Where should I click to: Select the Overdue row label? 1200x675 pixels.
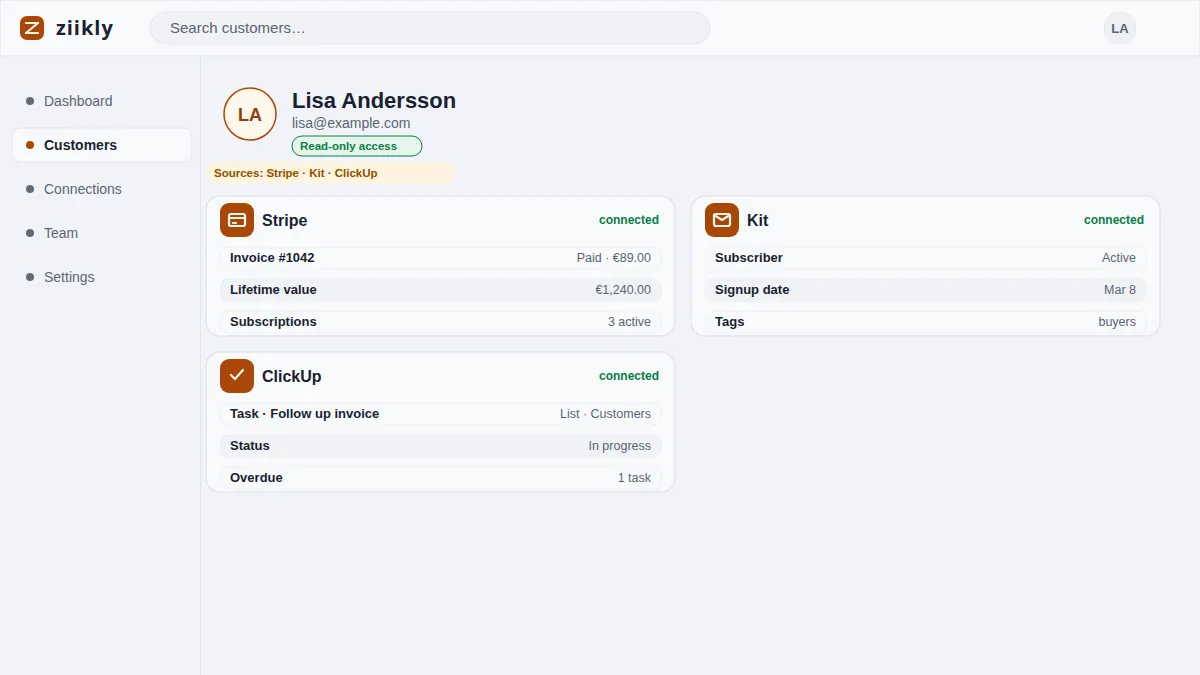pyautogui.click(x=256, y=478)
